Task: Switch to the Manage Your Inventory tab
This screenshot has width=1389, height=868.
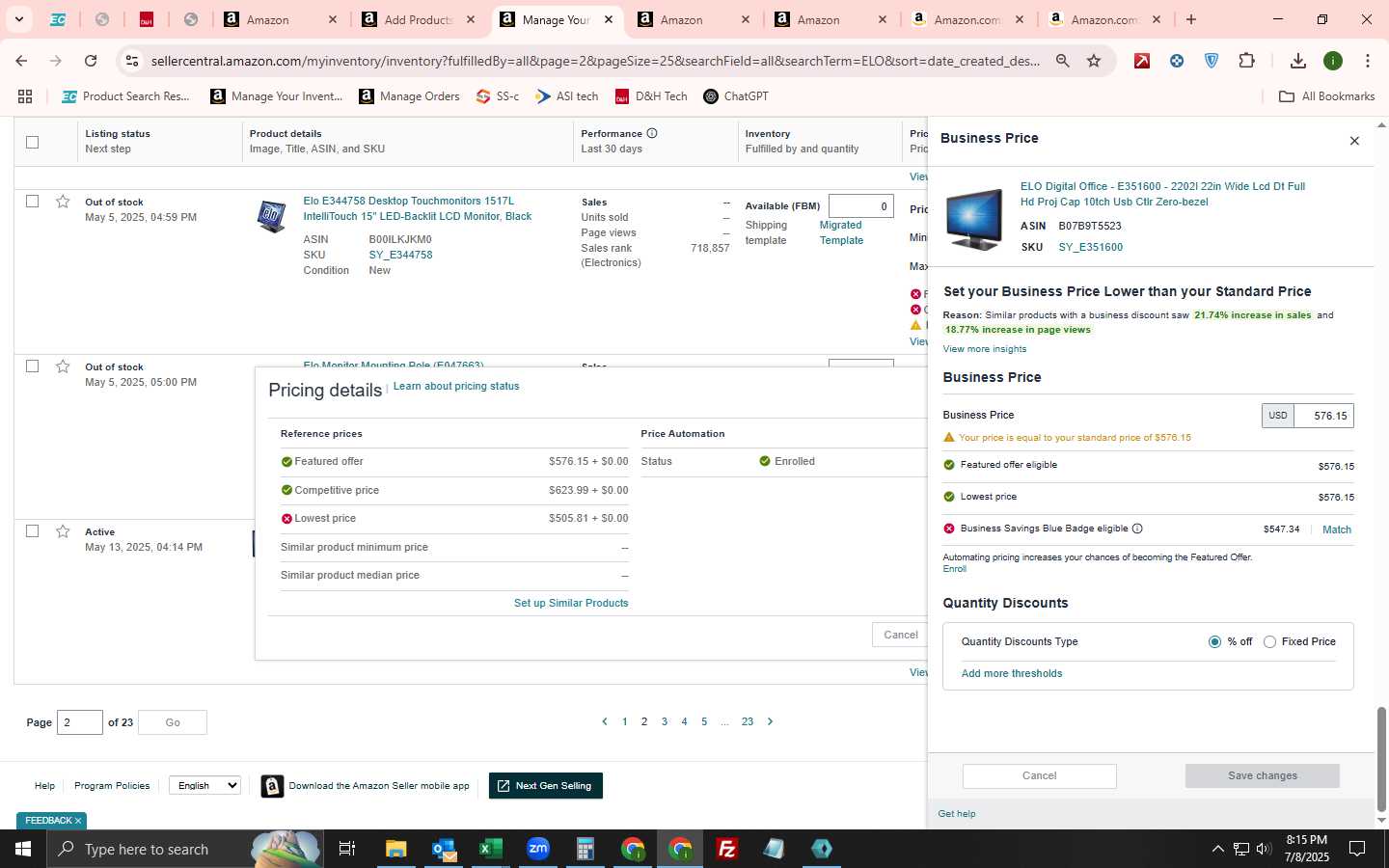Action: [556, 19]
